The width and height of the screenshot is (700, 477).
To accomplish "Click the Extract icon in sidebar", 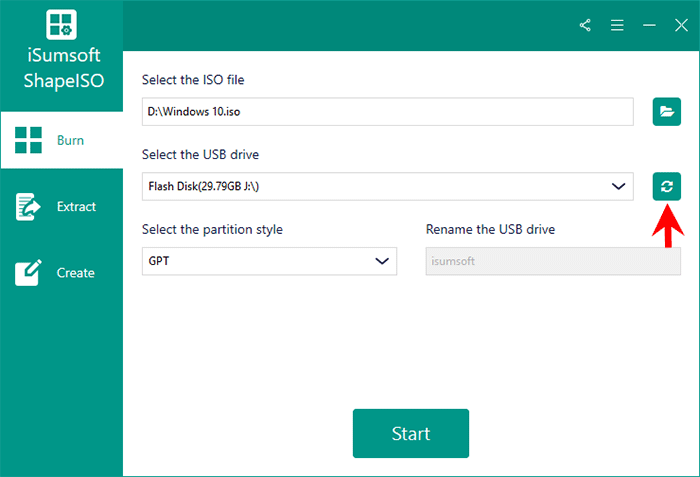I will pos(29,207).
